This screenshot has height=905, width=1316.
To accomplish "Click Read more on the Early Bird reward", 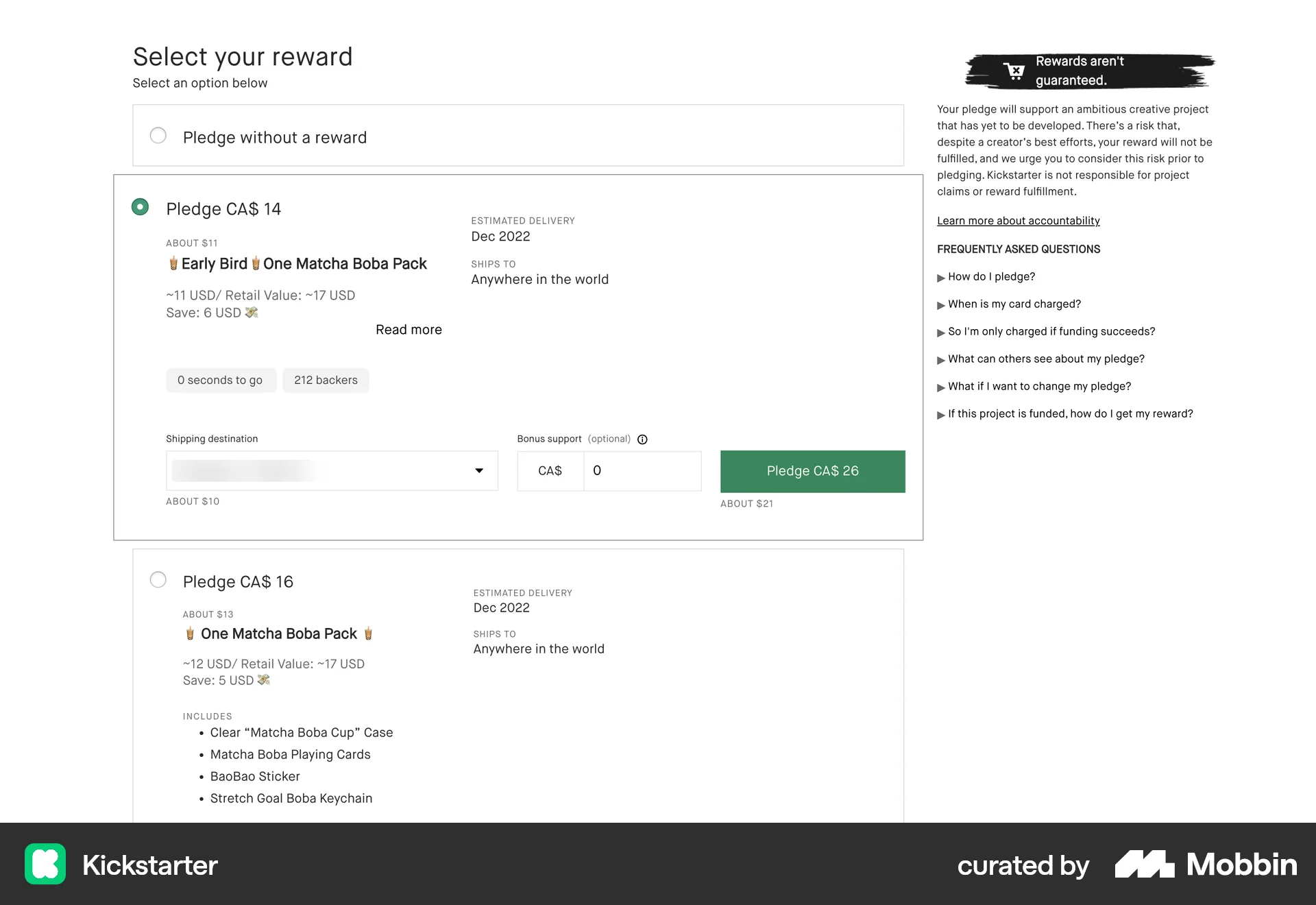I will [409, 329].
